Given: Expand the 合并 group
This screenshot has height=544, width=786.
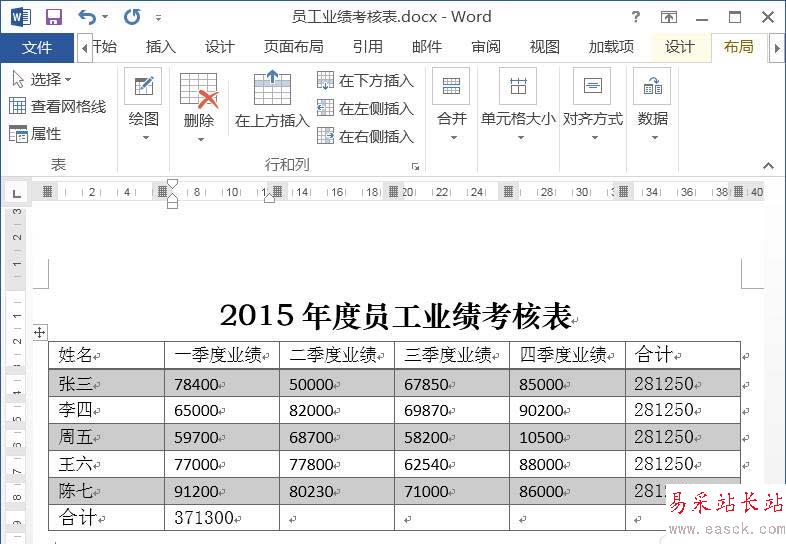Looking at the screenshot, I should (x=452, y=104).
